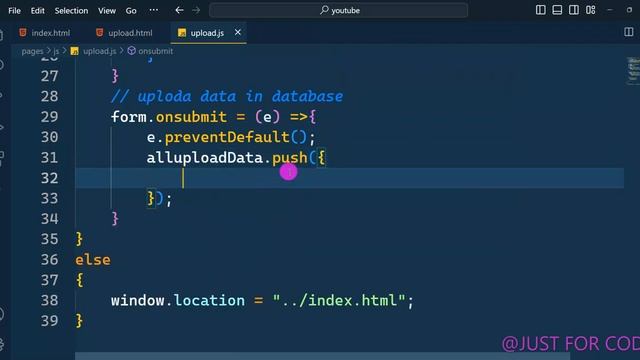
Task: Toggle the primary side bar layout icon
Action: coord(540,10)
